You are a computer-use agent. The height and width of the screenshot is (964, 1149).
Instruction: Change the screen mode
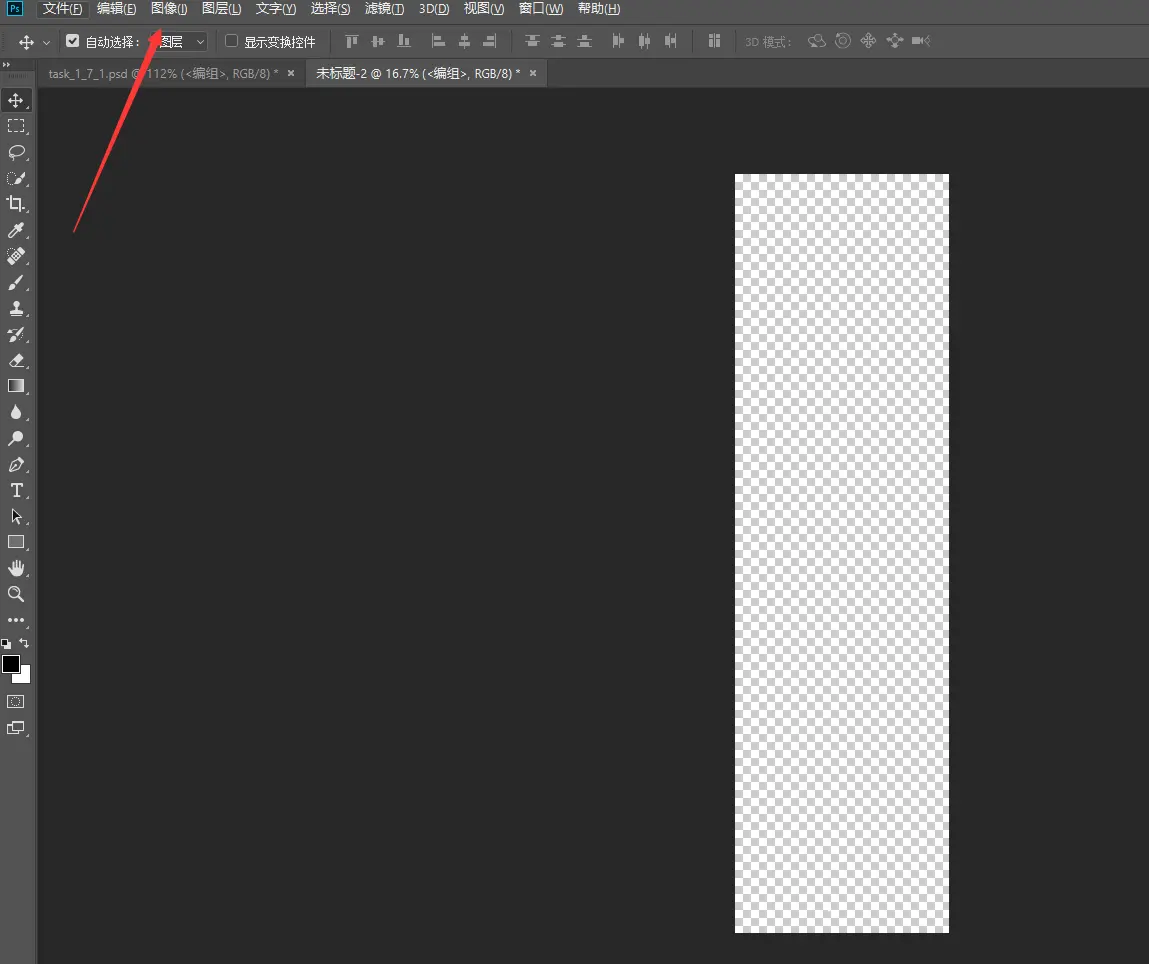(x=16, y=728)
